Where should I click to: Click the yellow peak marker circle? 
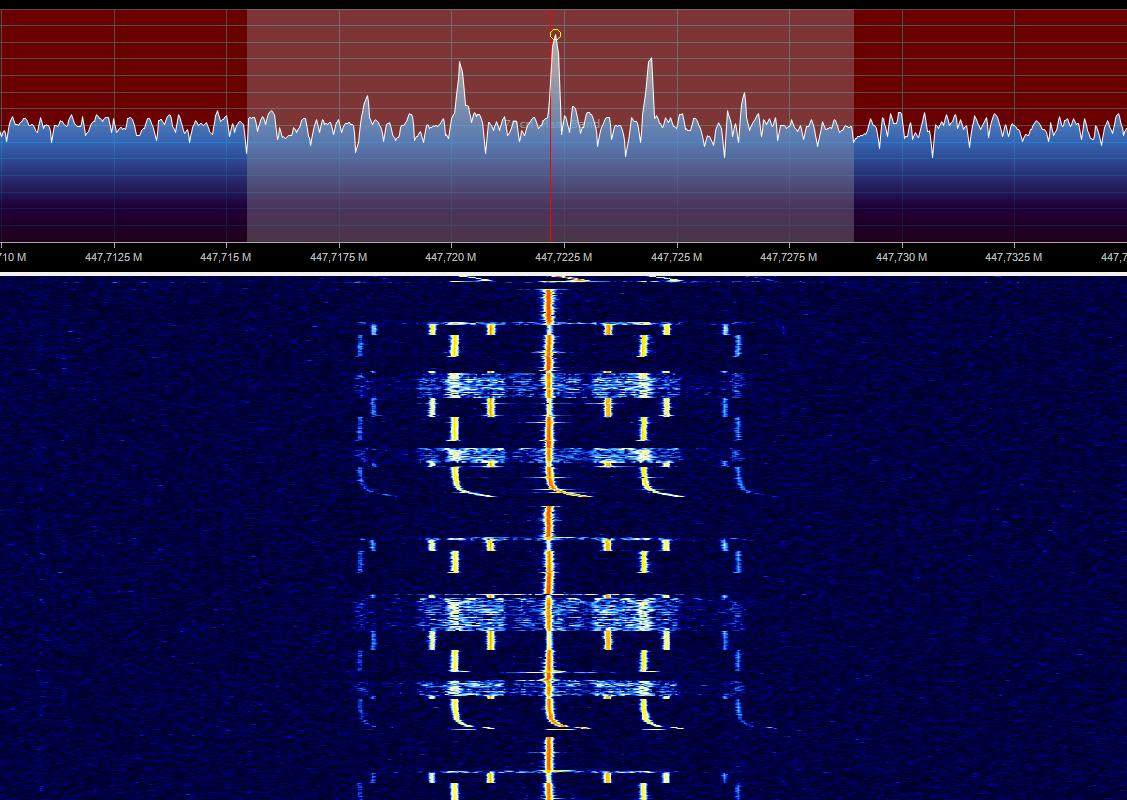[555, 35]
